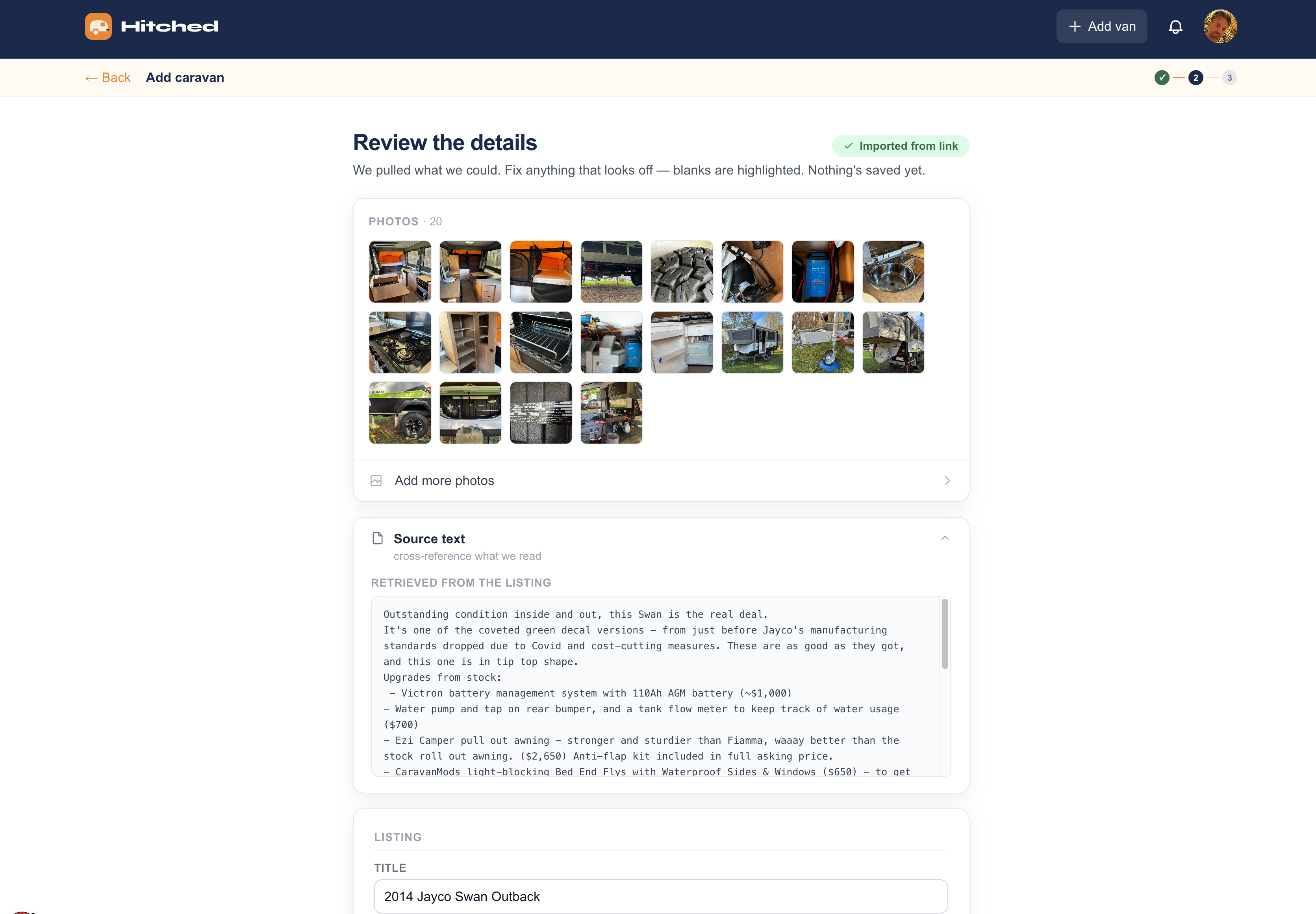
Task: Click the chevron beside Add more photos
Action: click(947, 481)
